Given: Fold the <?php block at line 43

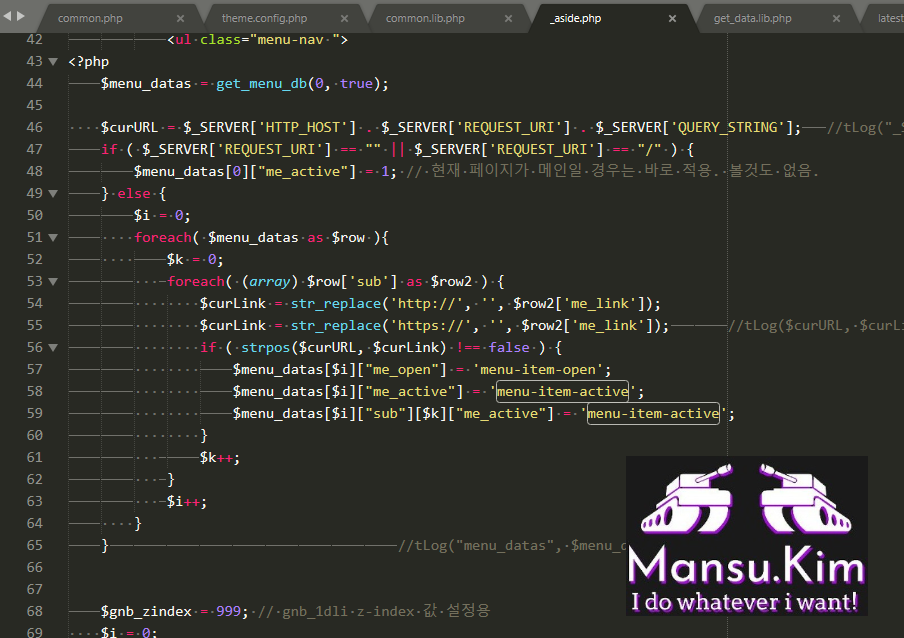Looking at the screenshot, I should 53,62.
